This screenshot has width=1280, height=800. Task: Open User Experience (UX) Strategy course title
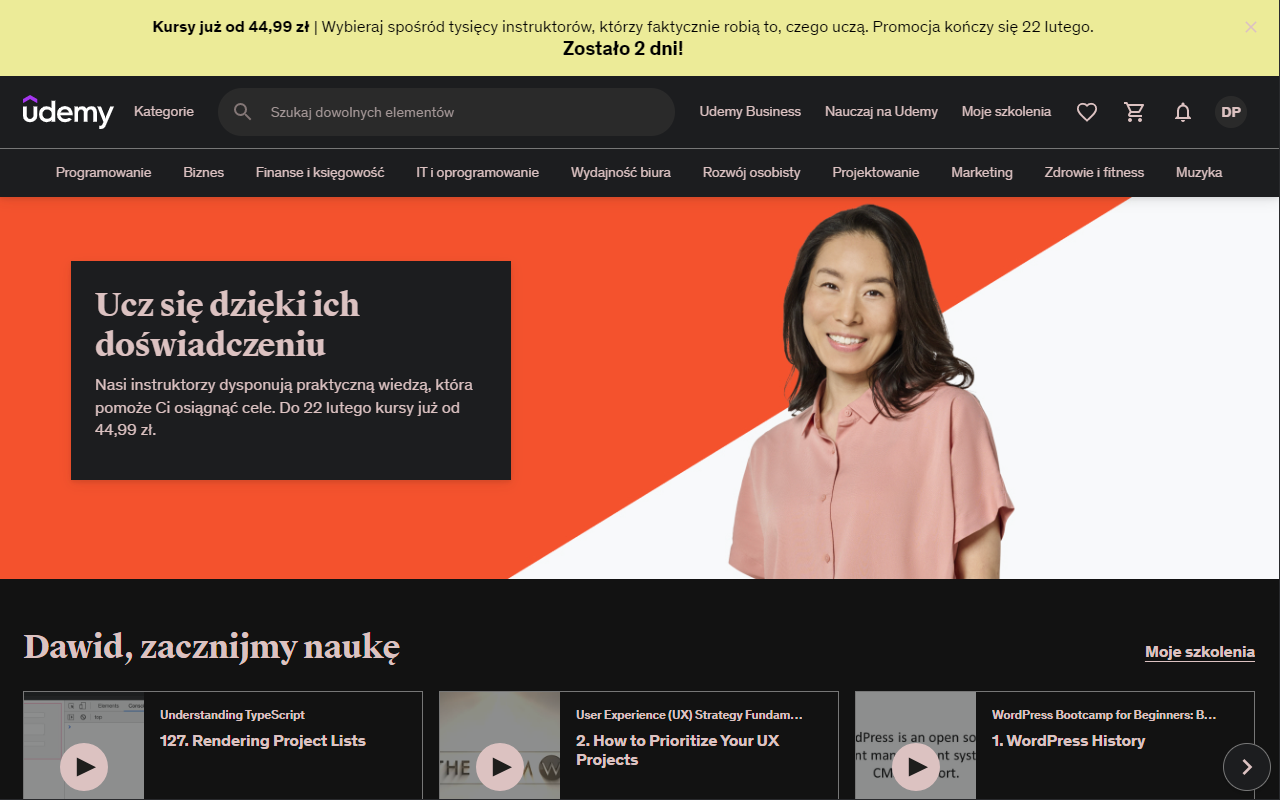(x=689, y=715)
